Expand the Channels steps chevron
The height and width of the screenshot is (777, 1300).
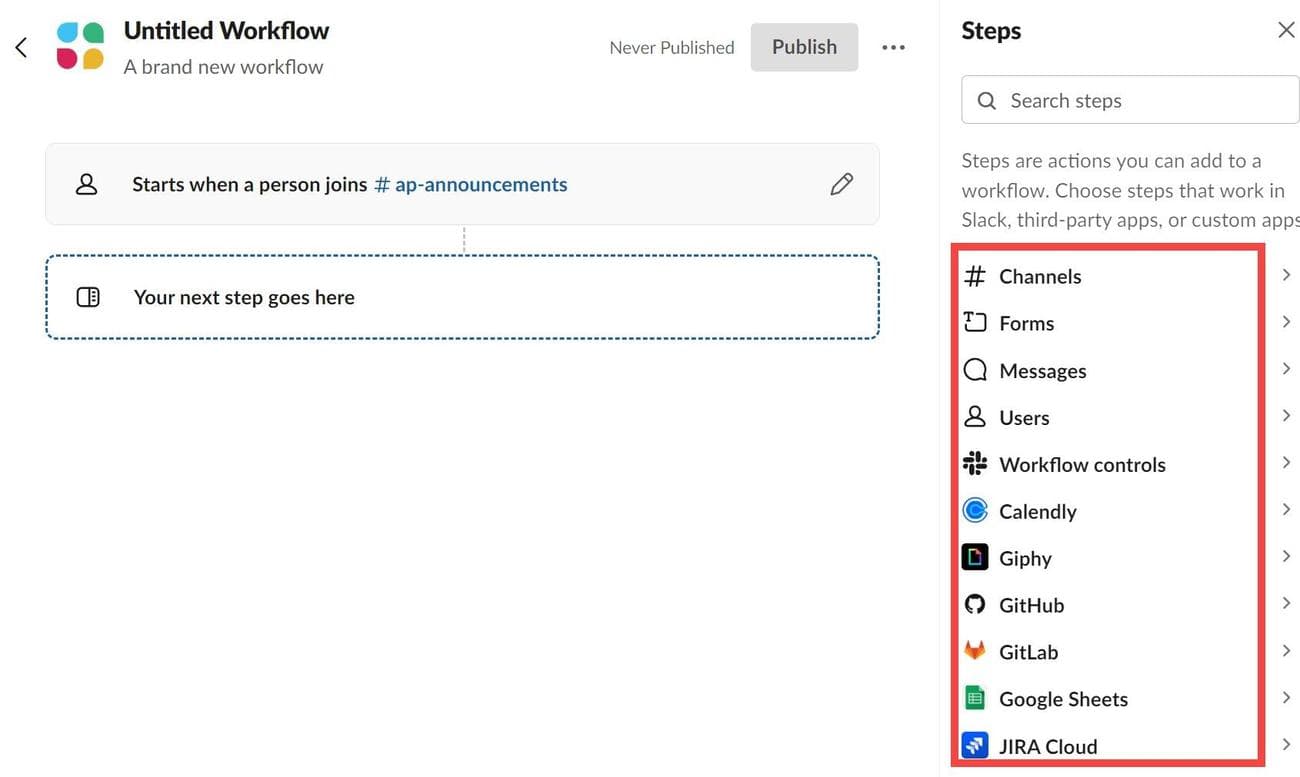1286,275
